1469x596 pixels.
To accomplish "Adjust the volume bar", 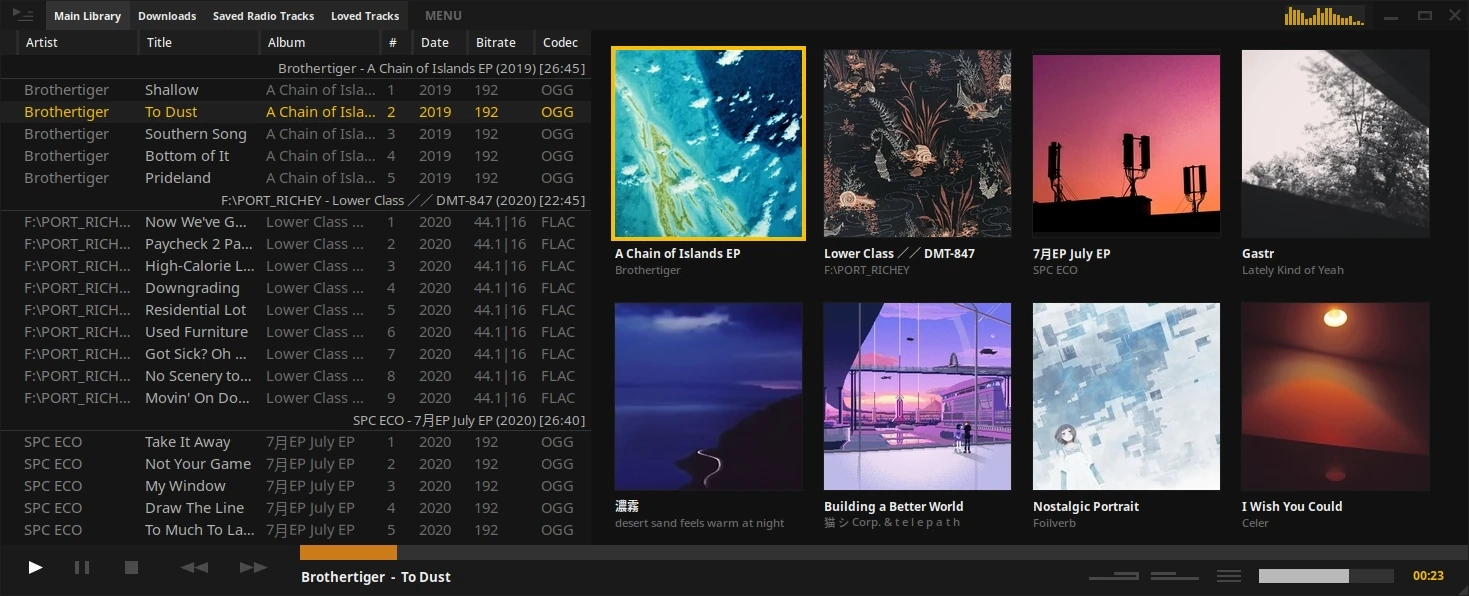I will 1325,576.
